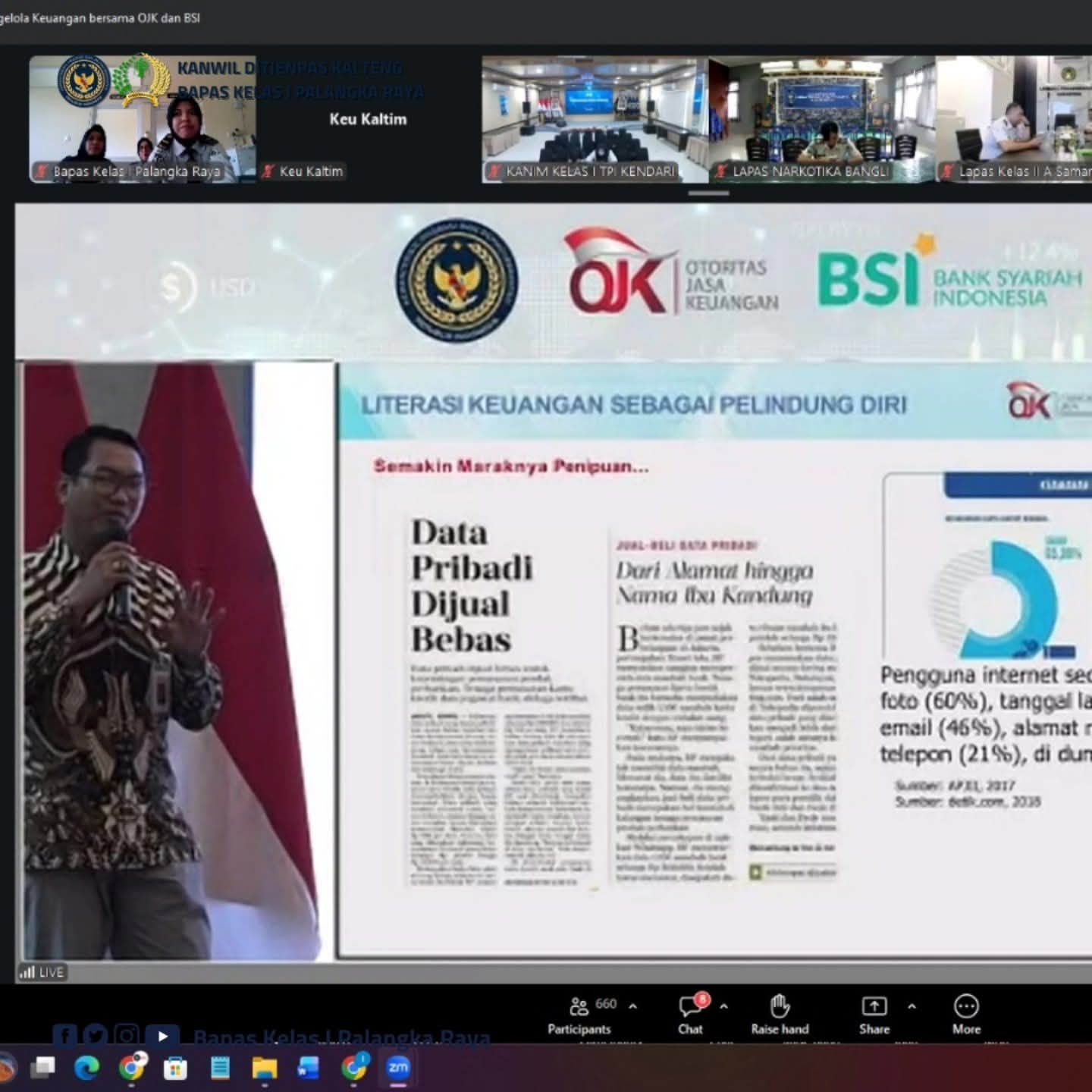Expand the arrow next to Share

tap(912, 1006)
